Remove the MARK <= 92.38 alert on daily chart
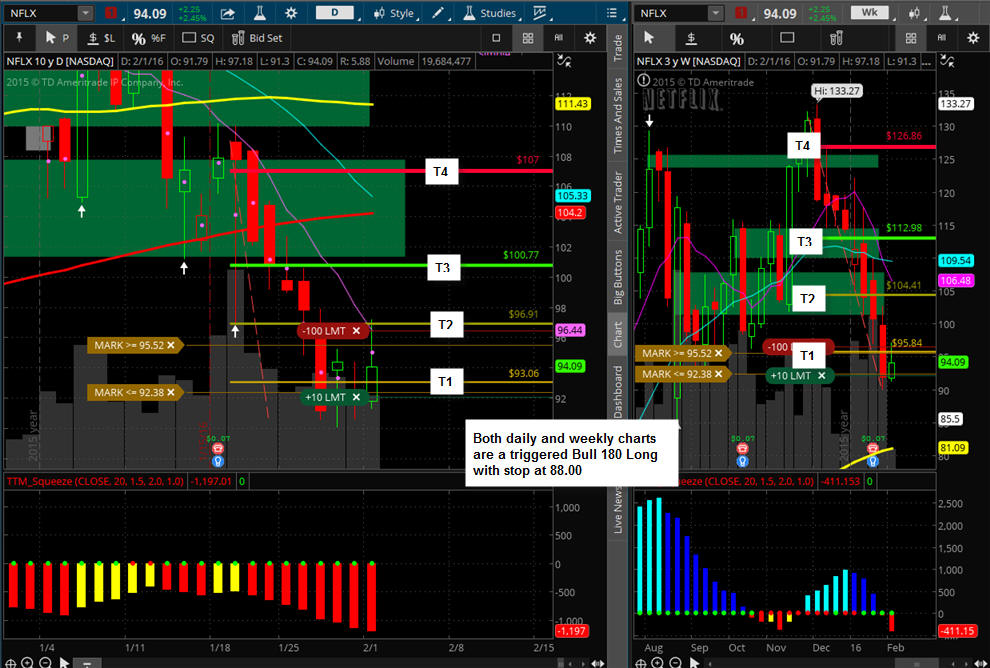Screen dimensions: 990x668 171,393
